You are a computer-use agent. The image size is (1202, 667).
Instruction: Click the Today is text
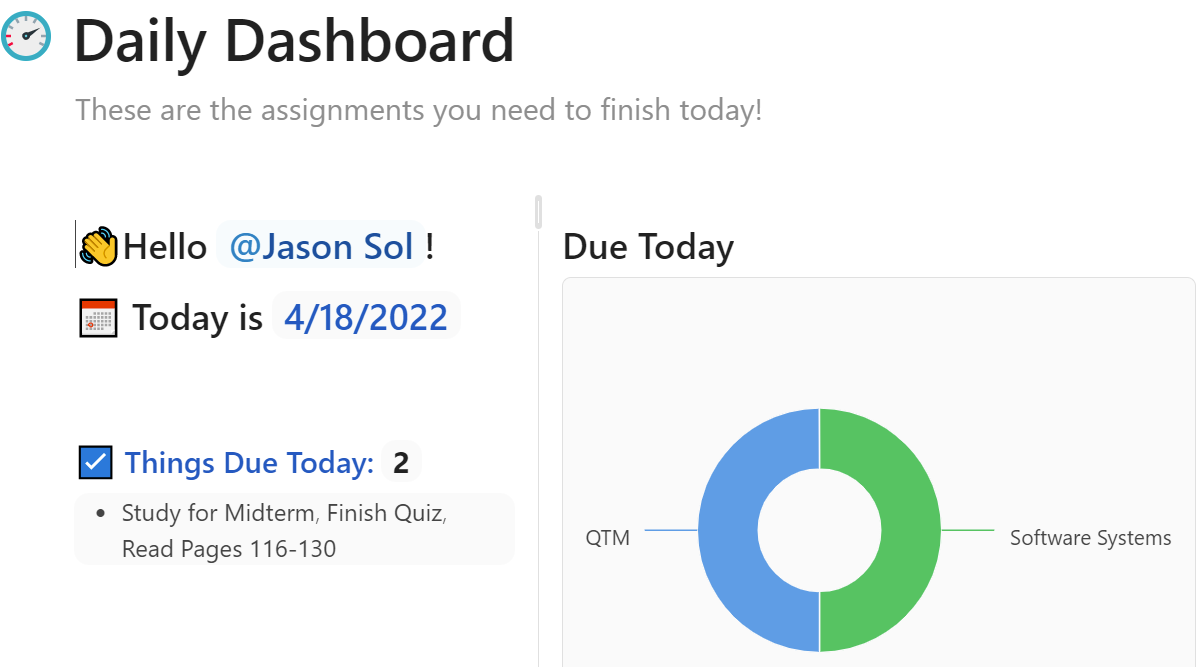click(197, 318)
